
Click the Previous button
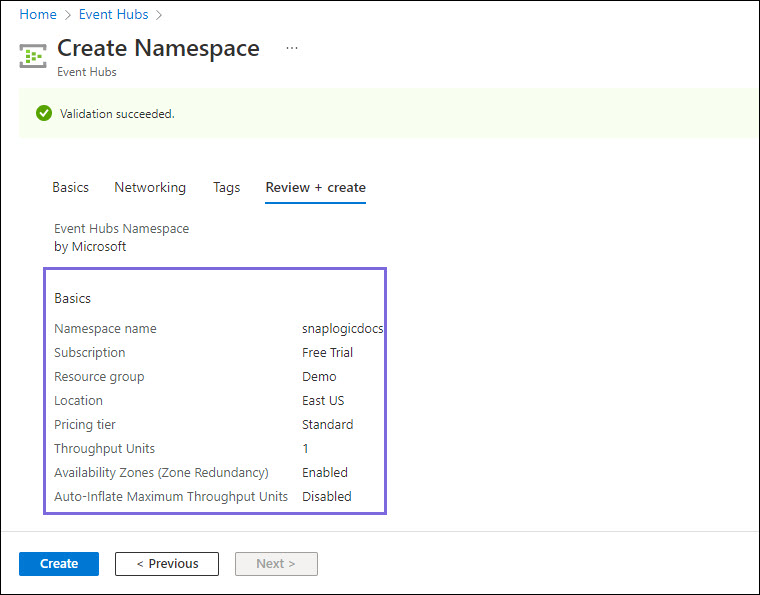(x=167, y=564)
